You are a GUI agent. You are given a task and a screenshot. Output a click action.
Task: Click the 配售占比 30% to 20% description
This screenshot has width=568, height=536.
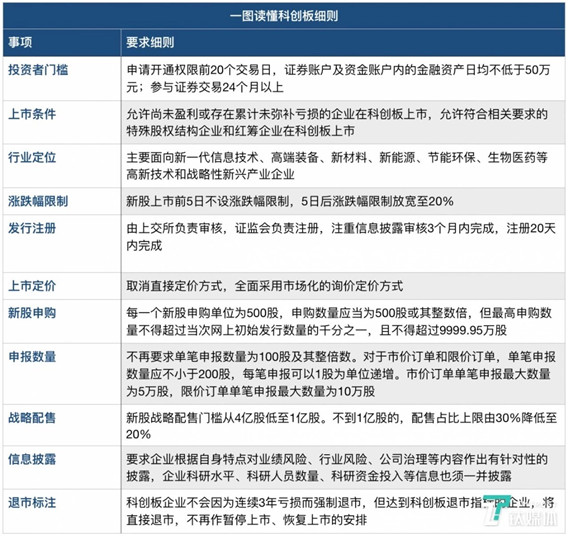[x=341, y=426]
